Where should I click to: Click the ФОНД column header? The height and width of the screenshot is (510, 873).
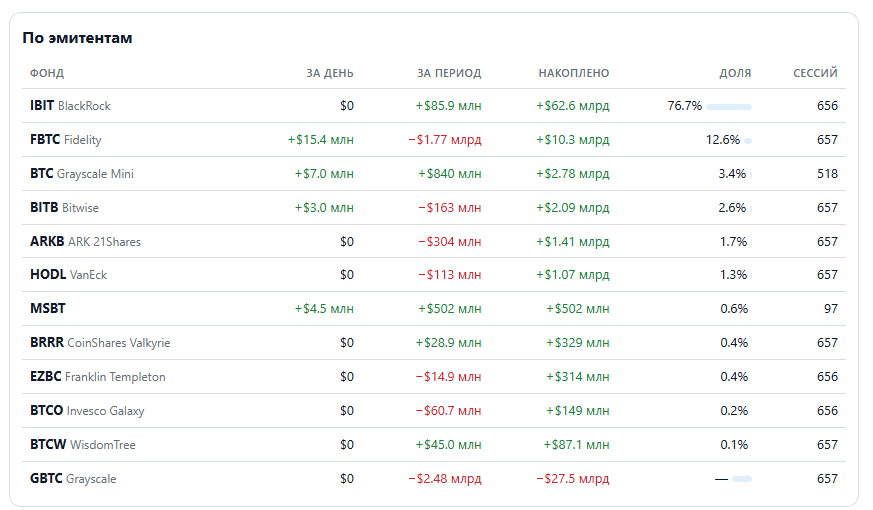(x=47, y=73)
